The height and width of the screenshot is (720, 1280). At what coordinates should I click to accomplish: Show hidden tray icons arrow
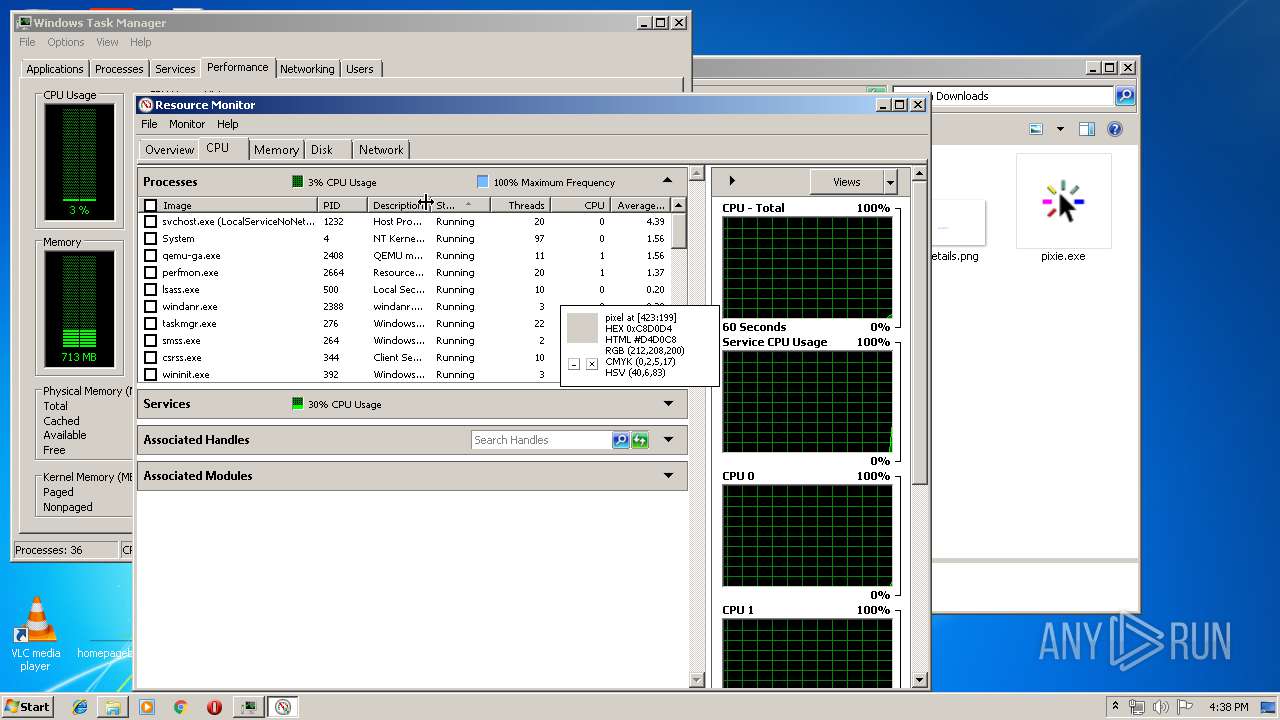[1115, 707]
